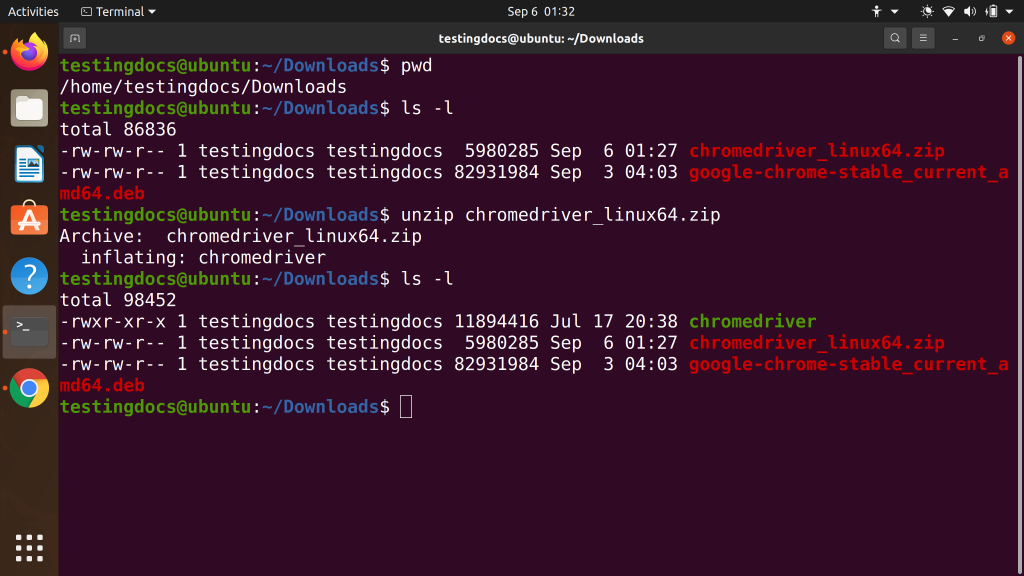1024x576 pixels.
Task: Expand the accessibility menu dropdown arrow
Action: [x=894, y=11]
